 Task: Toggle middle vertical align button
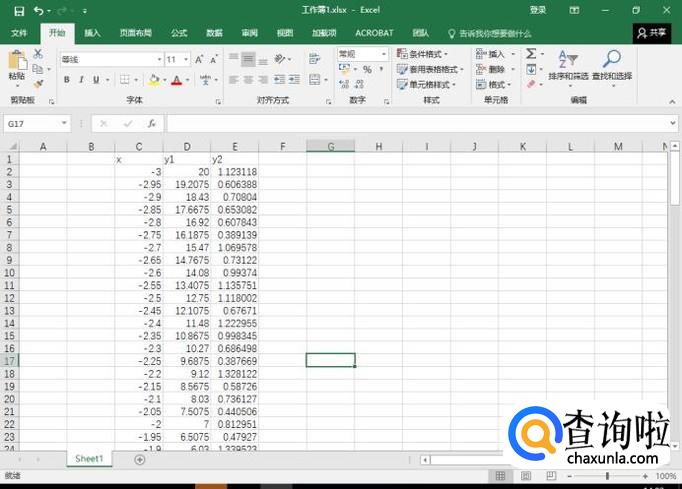(248, 59)
